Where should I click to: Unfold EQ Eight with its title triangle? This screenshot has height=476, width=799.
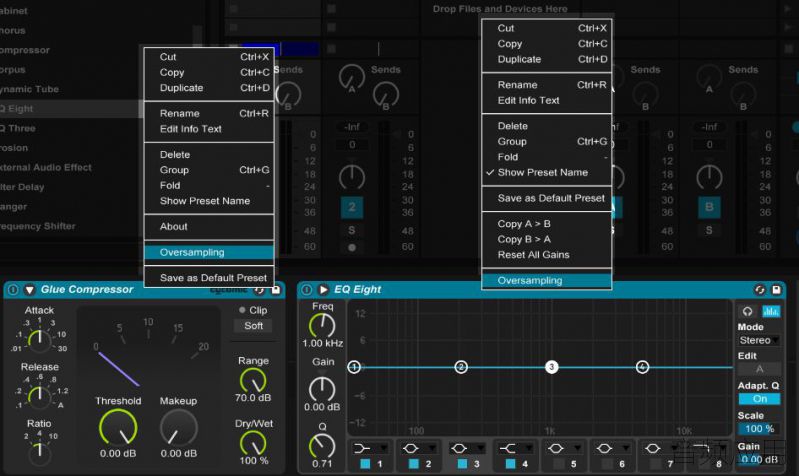(323, 289)
